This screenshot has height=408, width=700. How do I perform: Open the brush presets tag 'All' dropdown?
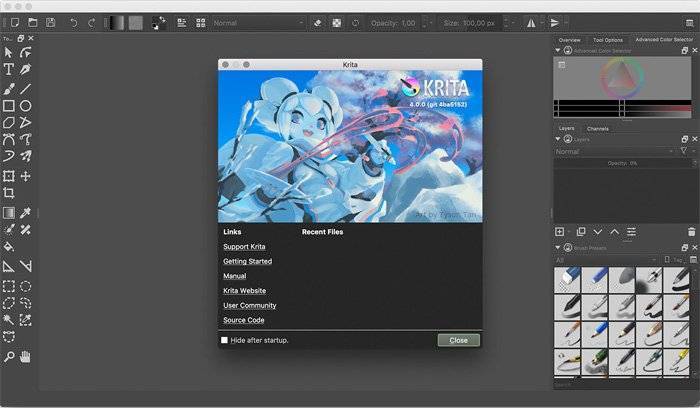606,260
